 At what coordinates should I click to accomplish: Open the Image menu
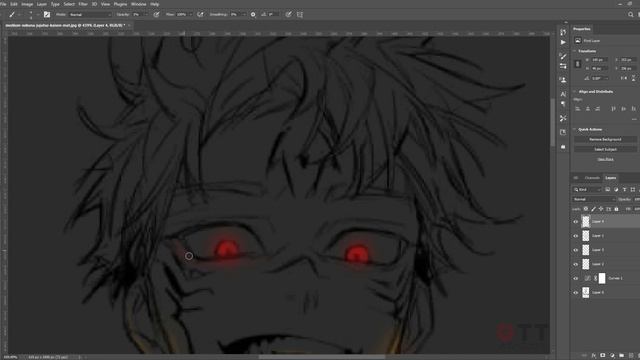coord(27,4)
